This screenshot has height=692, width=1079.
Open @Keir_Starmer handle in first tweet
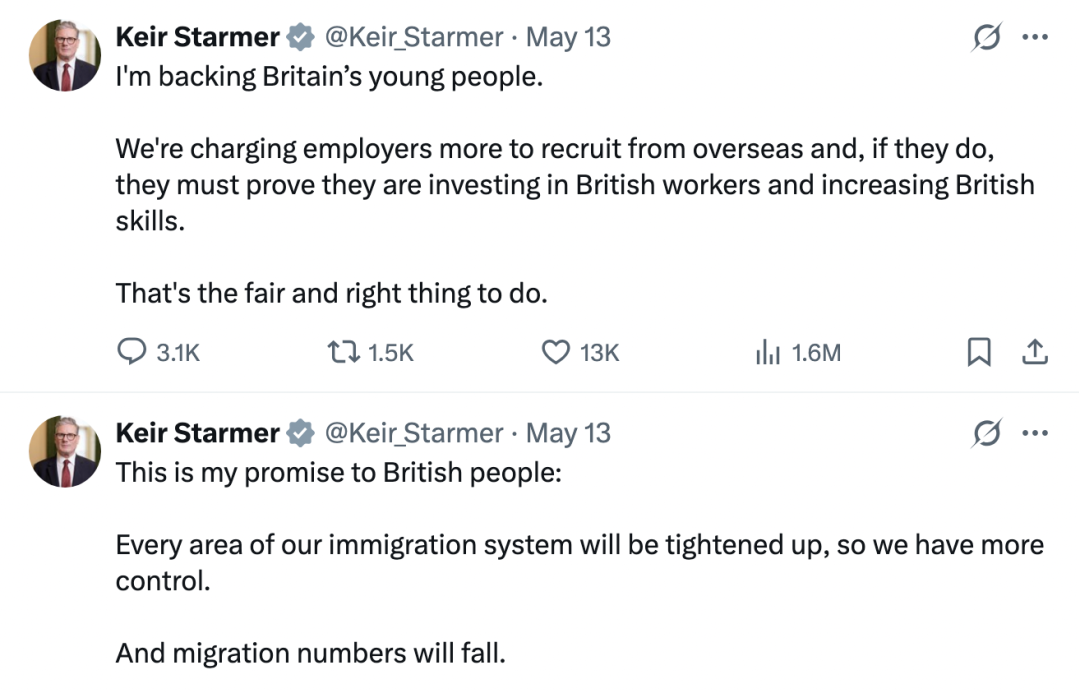click(414, 37)
